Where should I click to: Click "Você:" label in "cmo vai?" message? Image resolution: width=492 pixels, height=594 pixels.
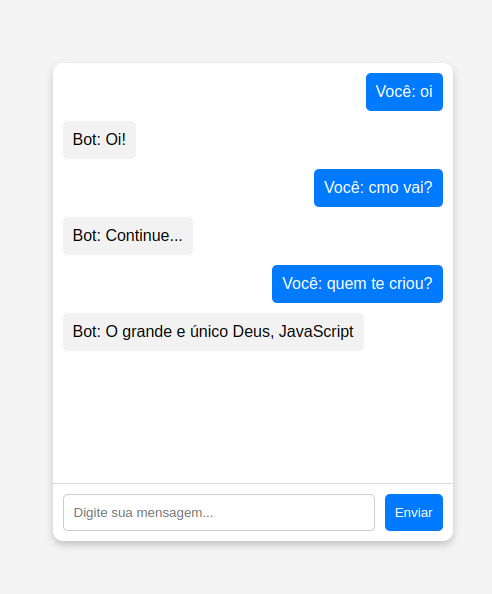coord(344,187)
